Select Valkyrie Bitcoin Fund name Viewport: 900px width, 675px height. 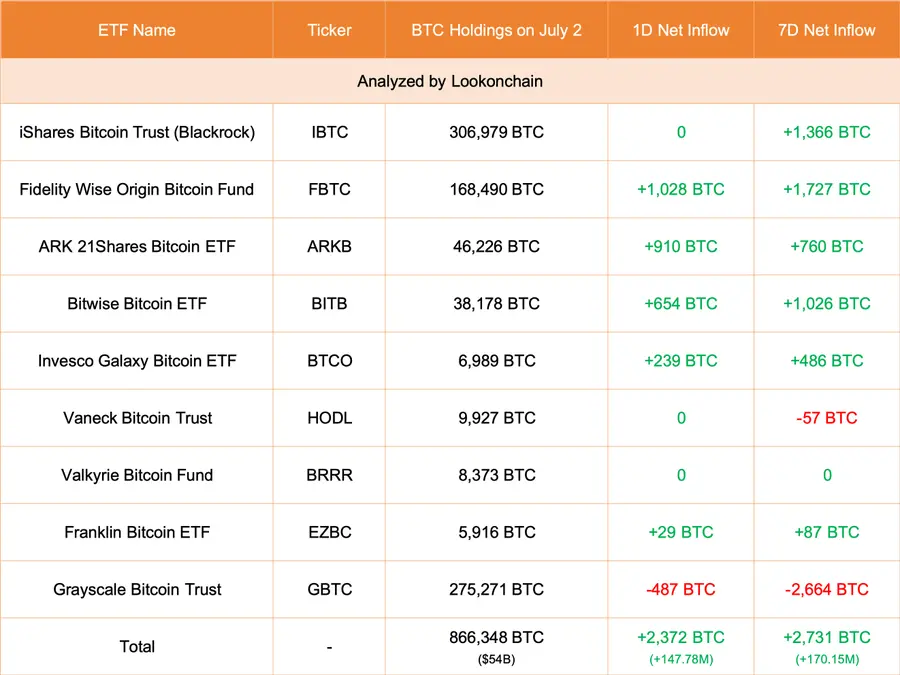[x=137, y=475]
